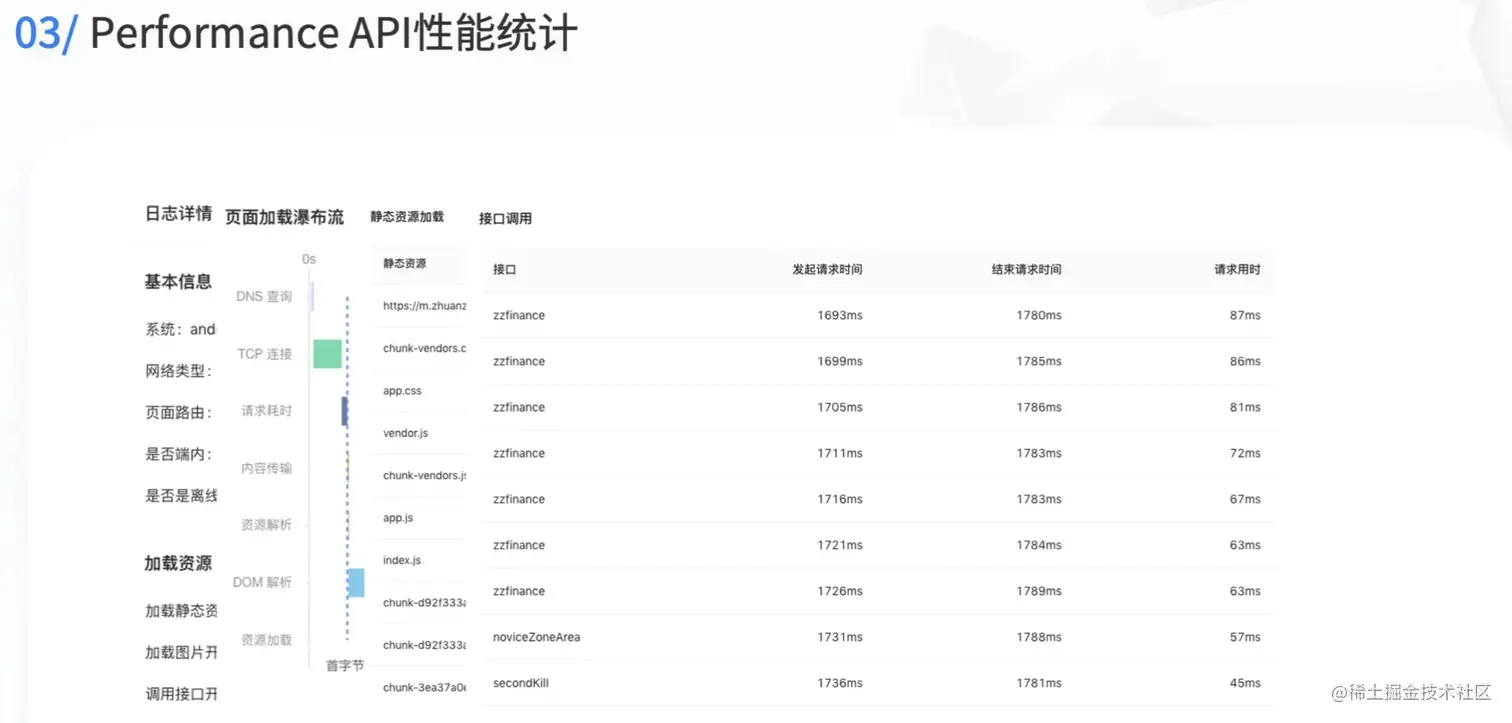Click the 基本信息 section heading
Viewport: 1512px width, 723px height.
[x=178, y=282]
